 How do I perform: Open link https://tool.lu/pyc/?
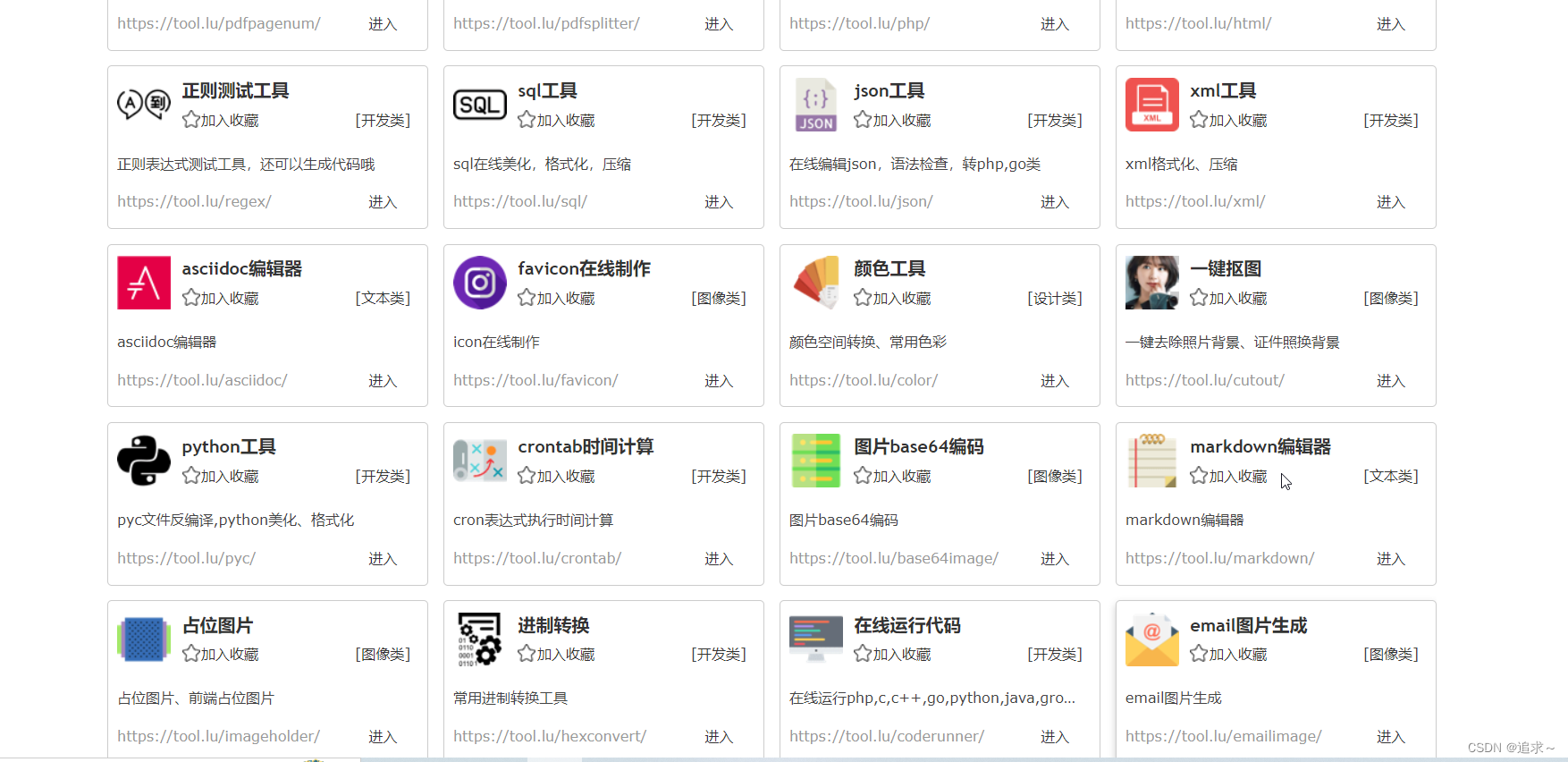pos(186,558)
